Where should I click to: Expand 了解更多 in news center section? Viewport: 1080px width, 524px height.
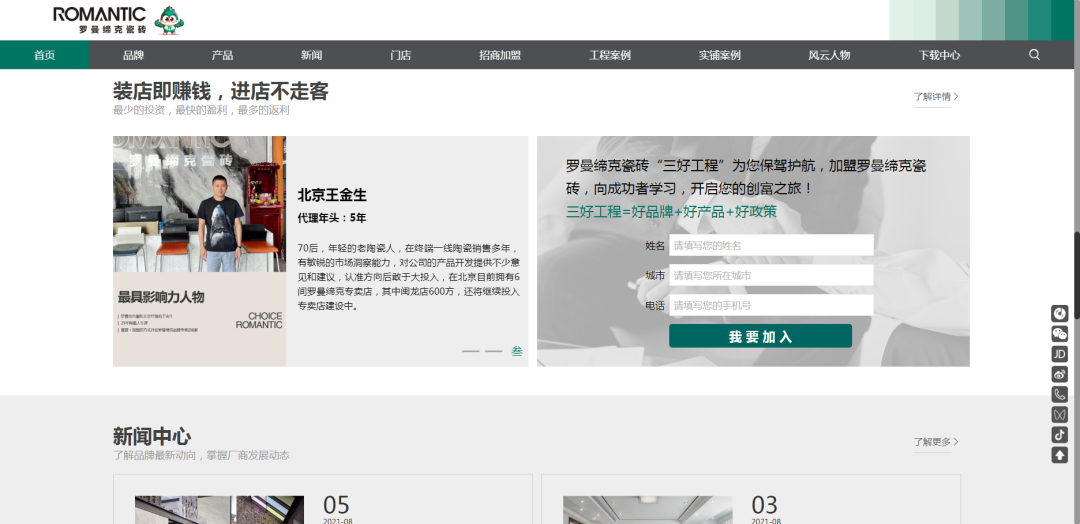click(935, 442)
